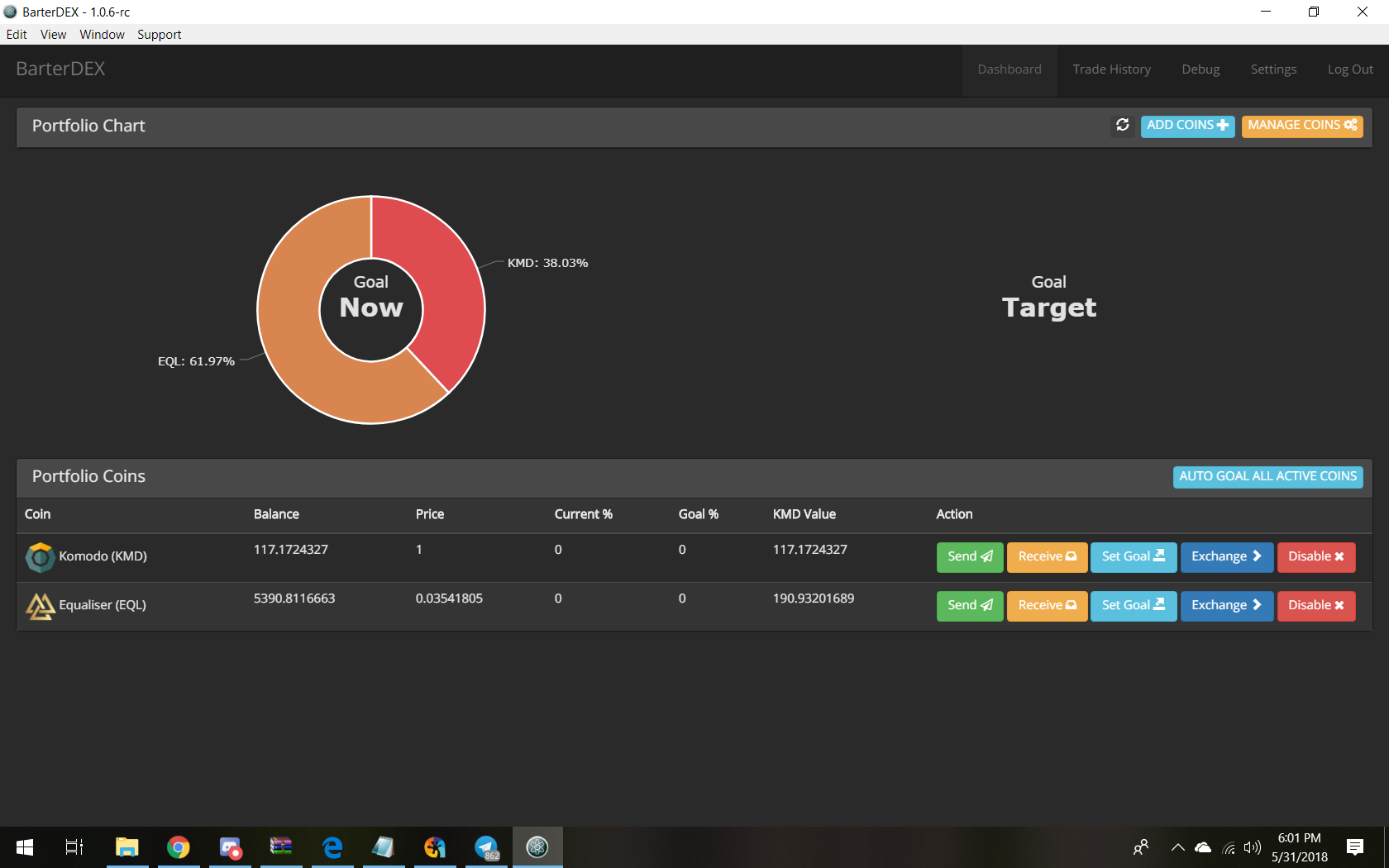Image resolution: width=1389 pixels, height=868 pixels.
Task: Send Komodo (KMD) coins
Action: pos(970,557)
